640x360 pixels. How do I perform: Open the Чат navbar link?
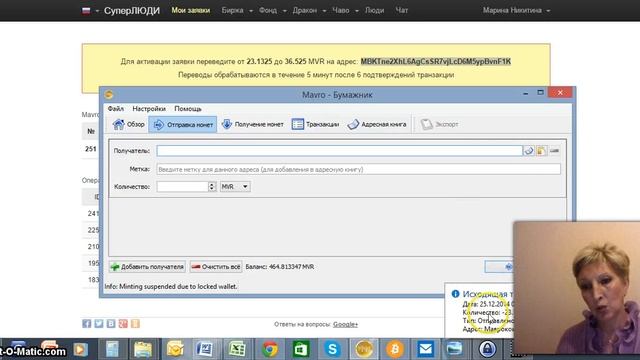(x=402, y=10)
